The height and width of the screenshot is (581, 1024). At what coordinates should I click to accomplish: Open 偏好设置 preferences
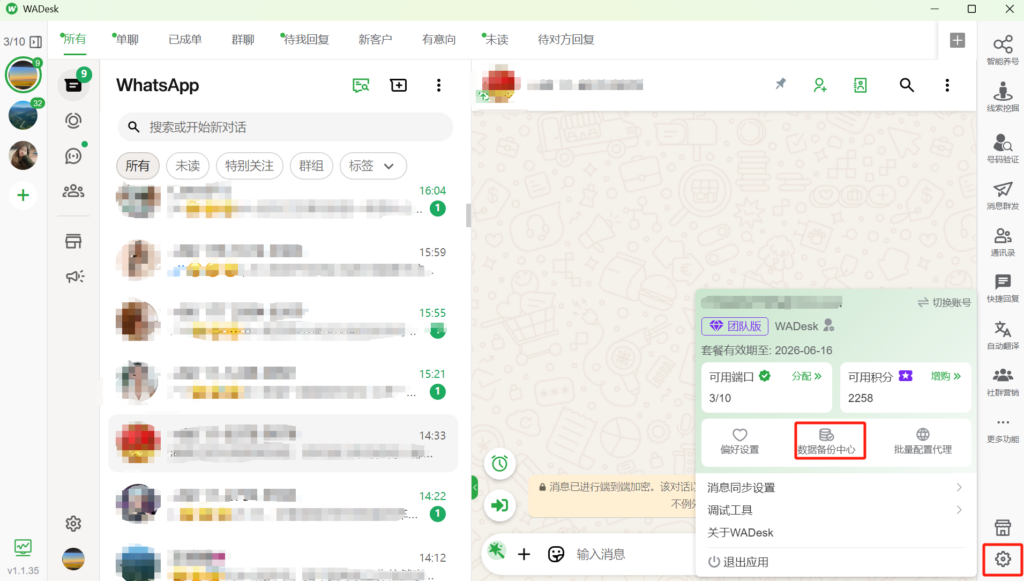739,442
